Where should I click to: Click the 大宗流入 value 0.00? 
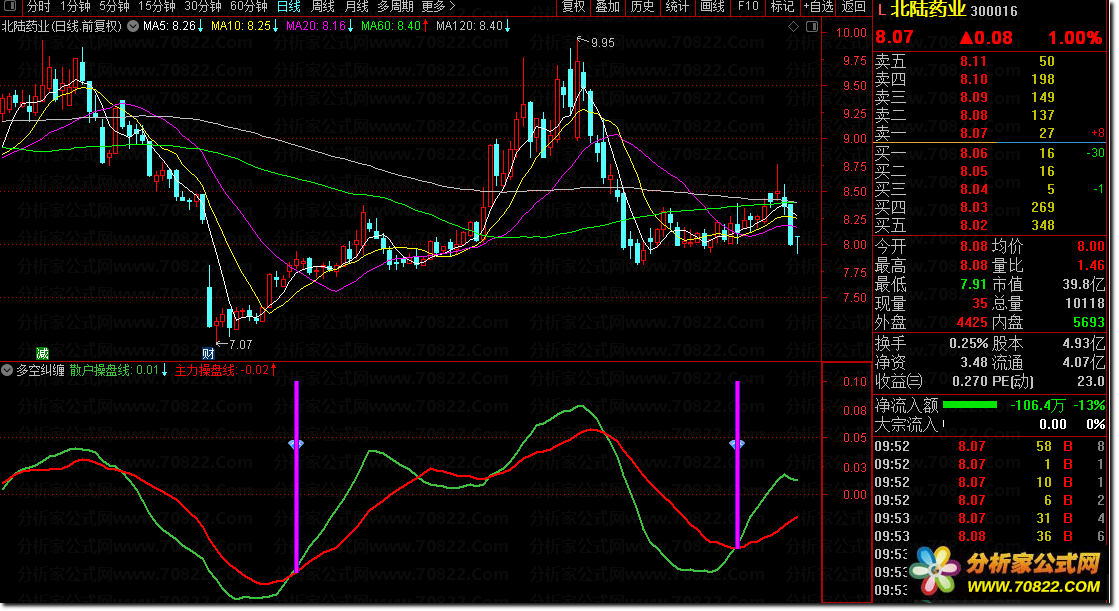1053,424
